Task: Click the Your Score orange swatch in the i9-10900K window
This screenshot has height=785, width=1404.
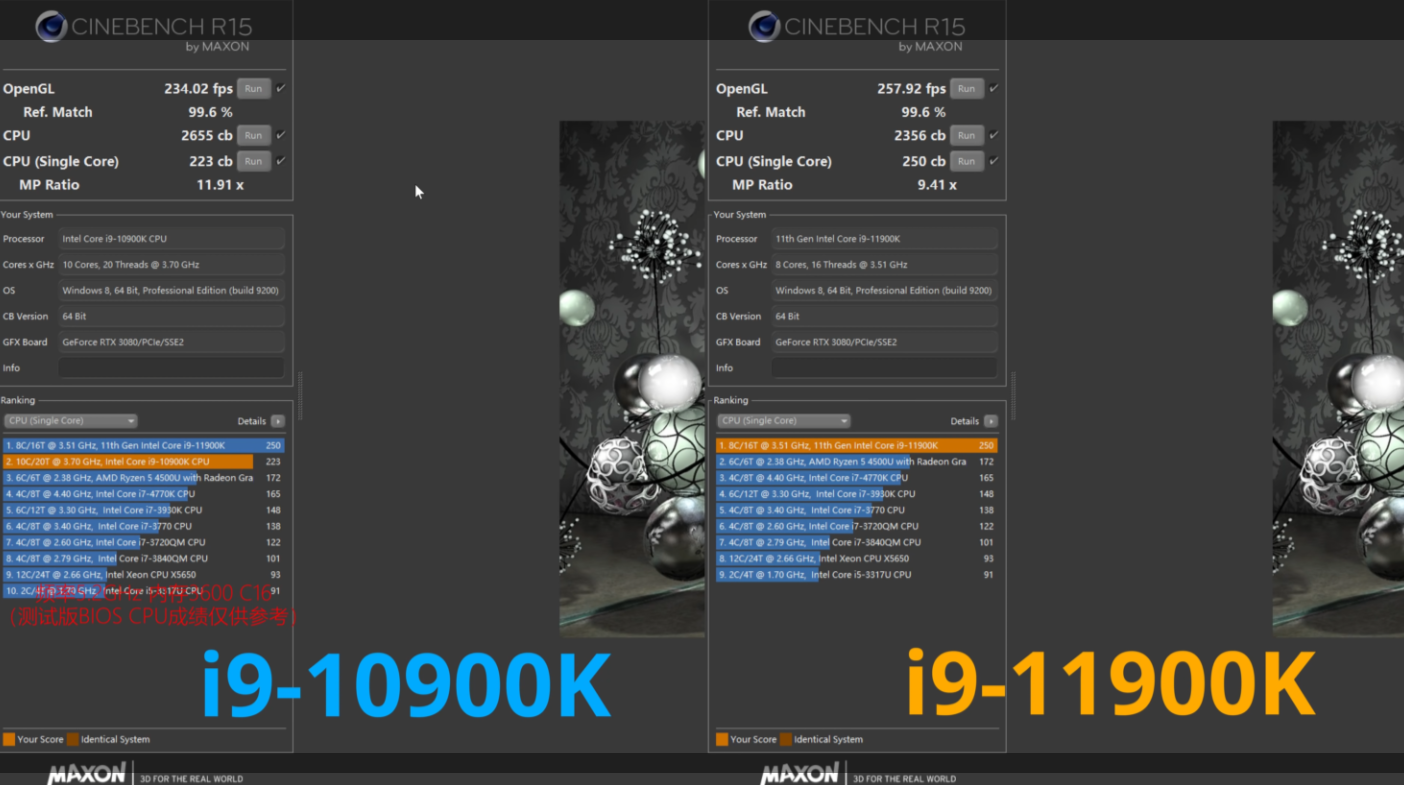Action: tap(9, 740)
